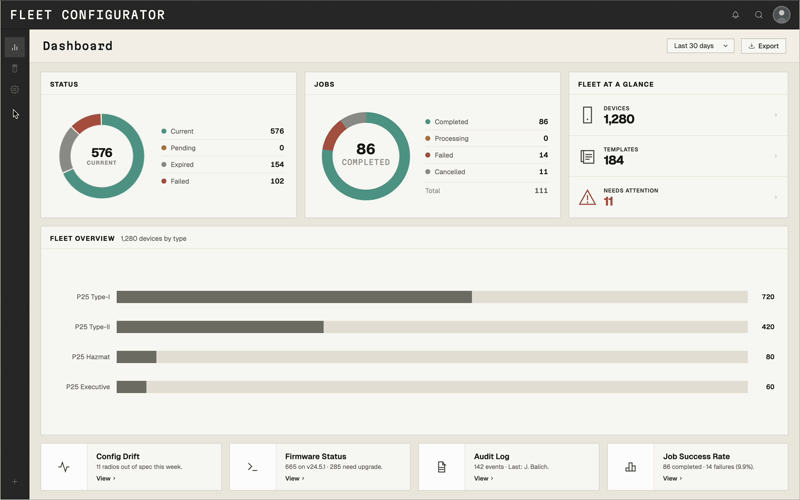
Task: Click View link under Firmware Status
Action: [294, 479]
